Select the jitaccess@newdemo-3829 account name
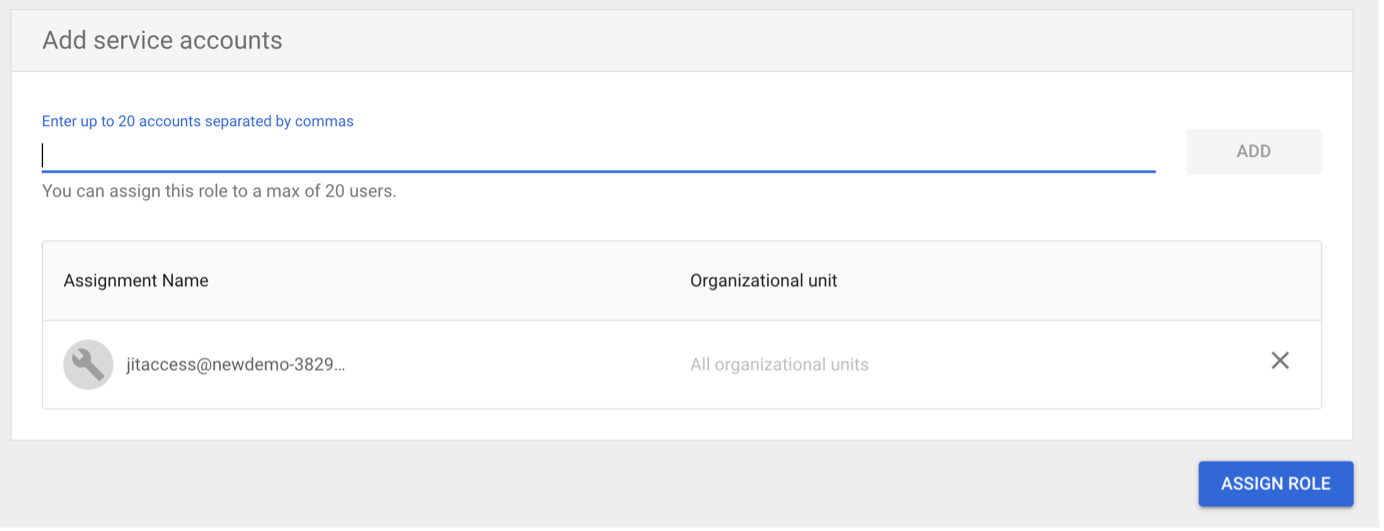 click(235, 365)
